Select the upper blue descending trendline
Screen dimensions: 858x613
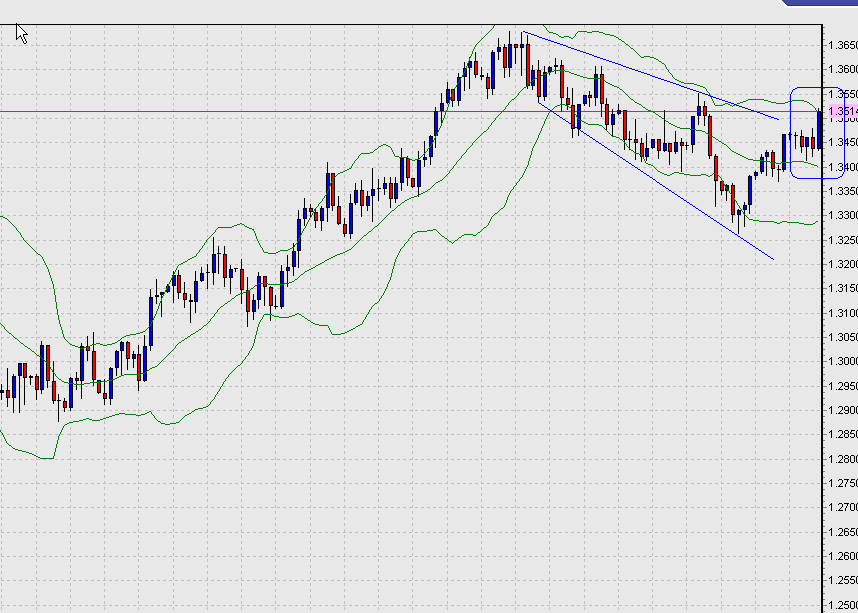(x=650, y=75)
